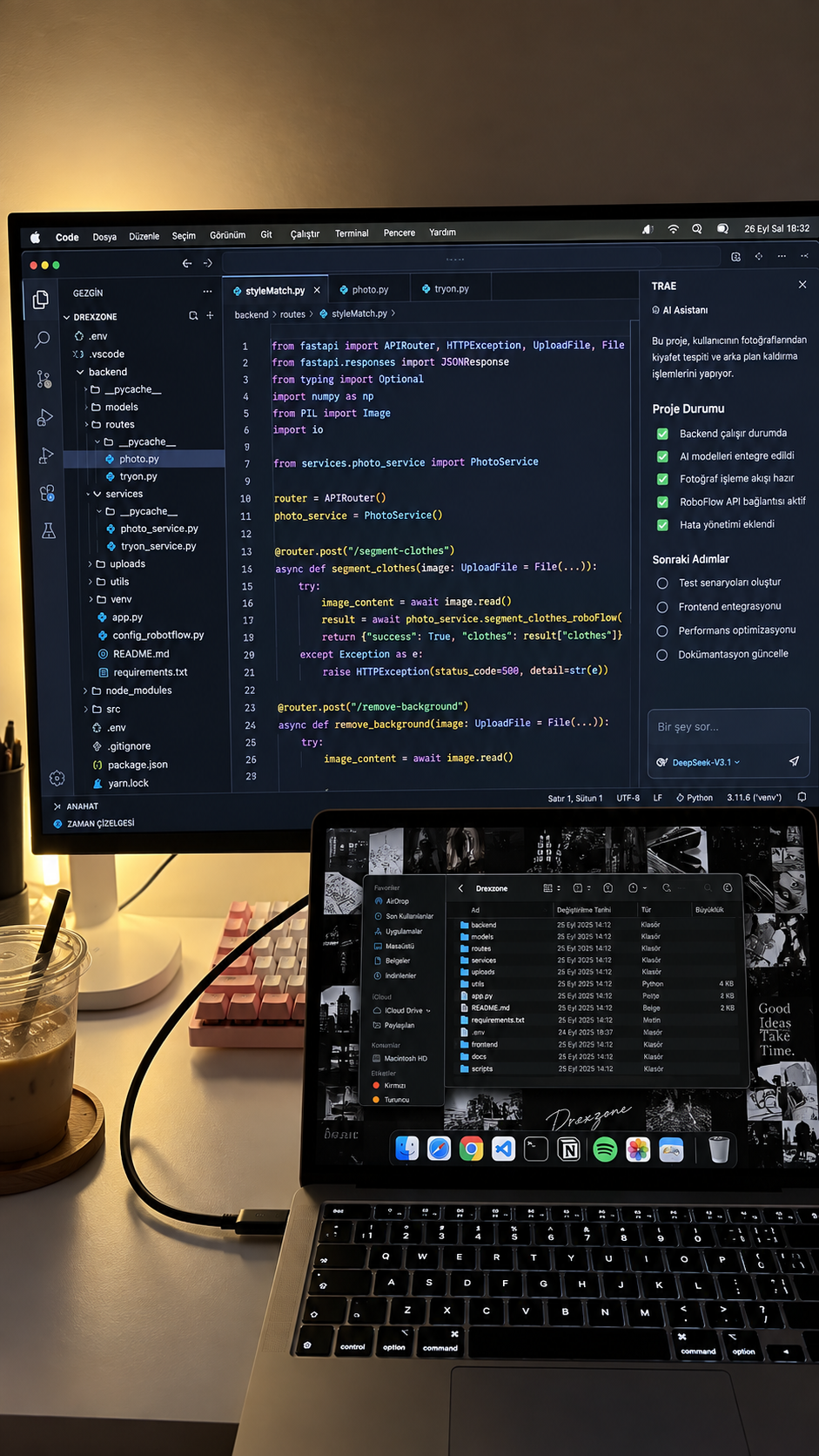Toggle 'RoboFlow API bağlantısı aktif' checkbox
The image size is (819, 1456).
click(x=662, y=502)
